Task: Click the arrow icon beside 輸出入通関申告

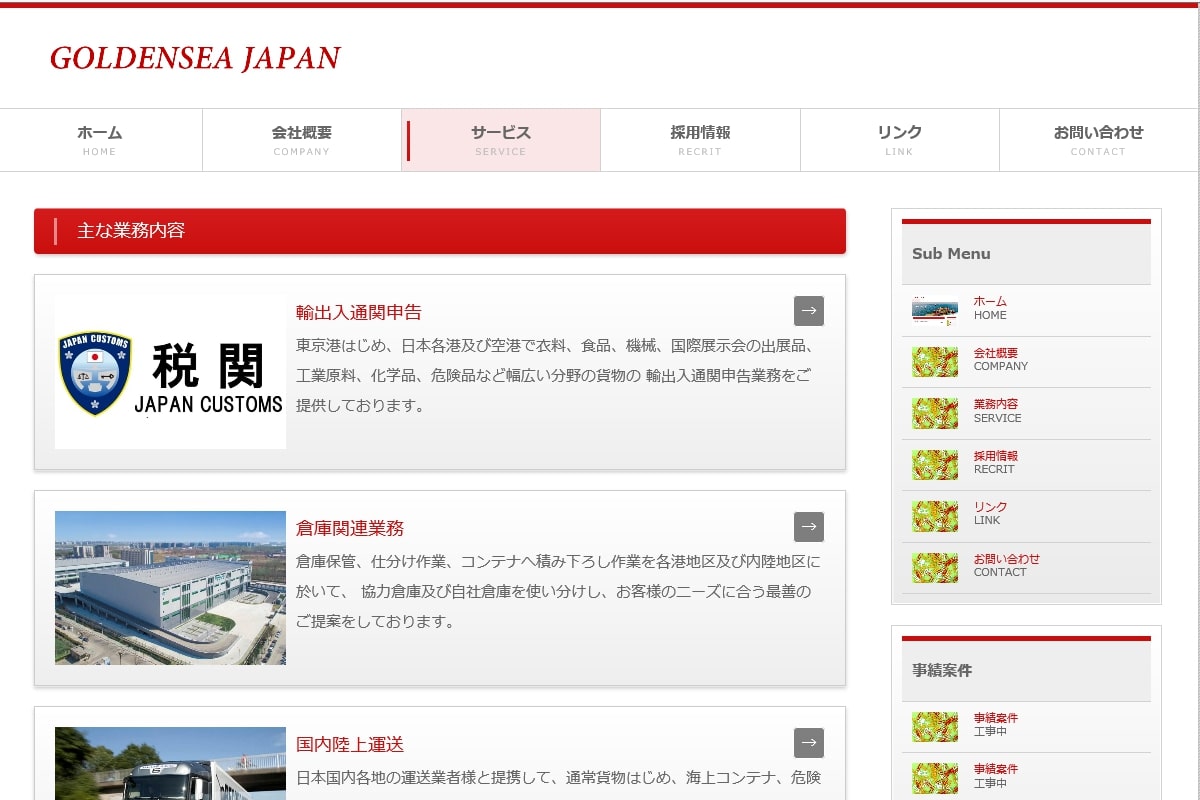Action: (x=809, y=311)
